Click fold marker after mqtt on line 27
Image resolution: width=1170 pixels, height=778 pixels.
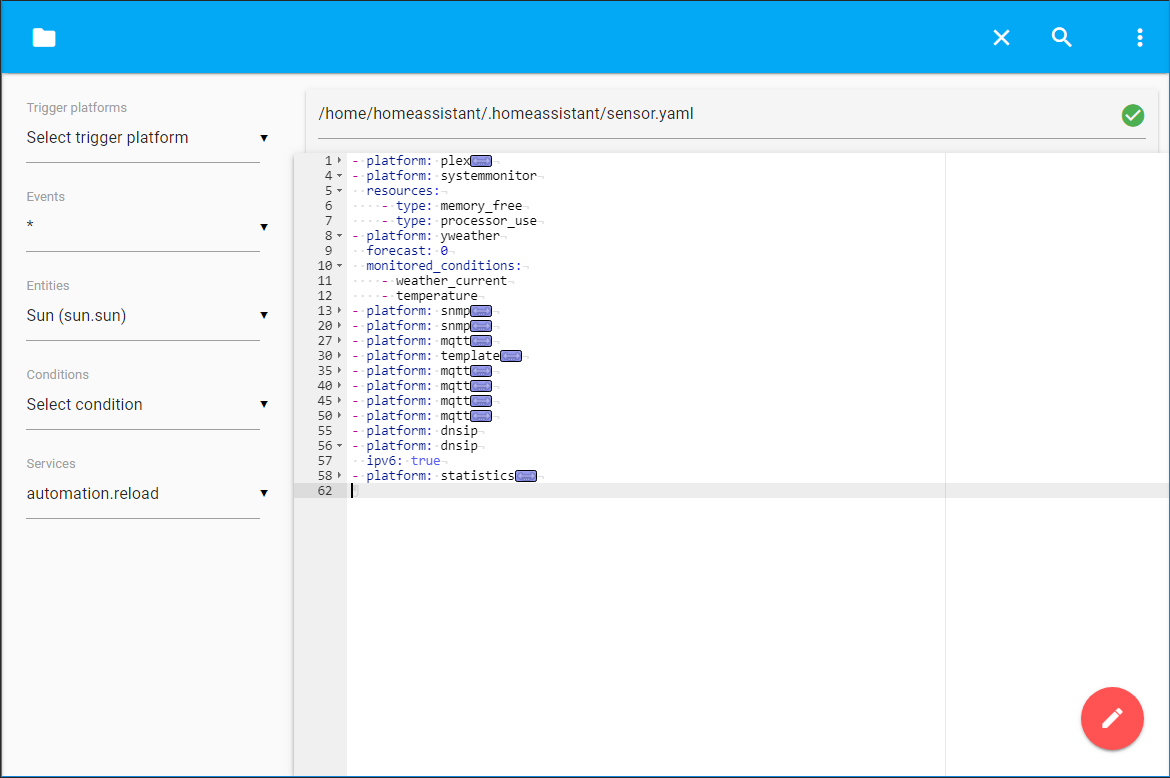481,341
